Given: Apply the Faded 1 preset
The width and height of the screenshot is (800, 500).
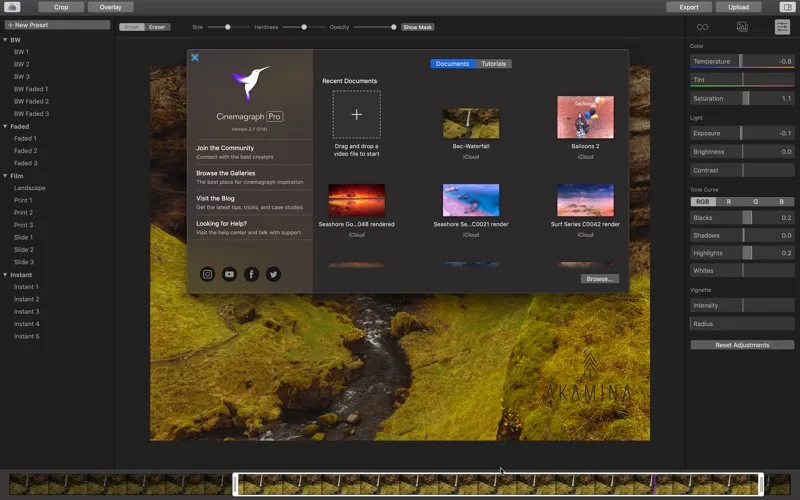Looking at the screenshot, I should coord(26,139).
